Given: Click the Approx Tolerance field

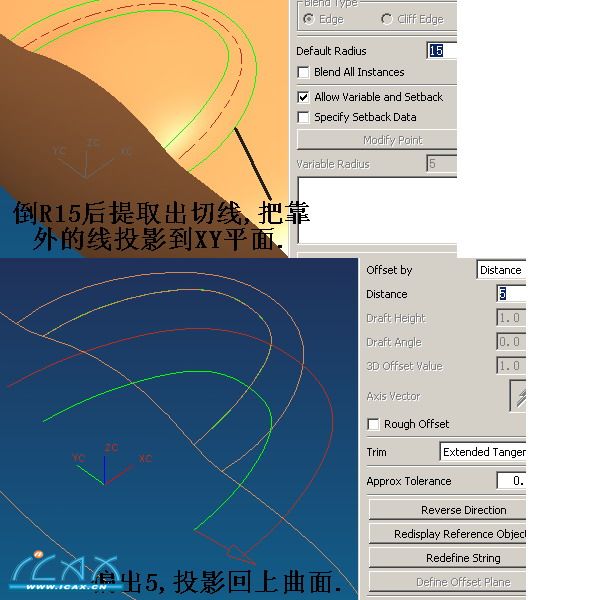Looking at the screenshot, I should point(511,481).
